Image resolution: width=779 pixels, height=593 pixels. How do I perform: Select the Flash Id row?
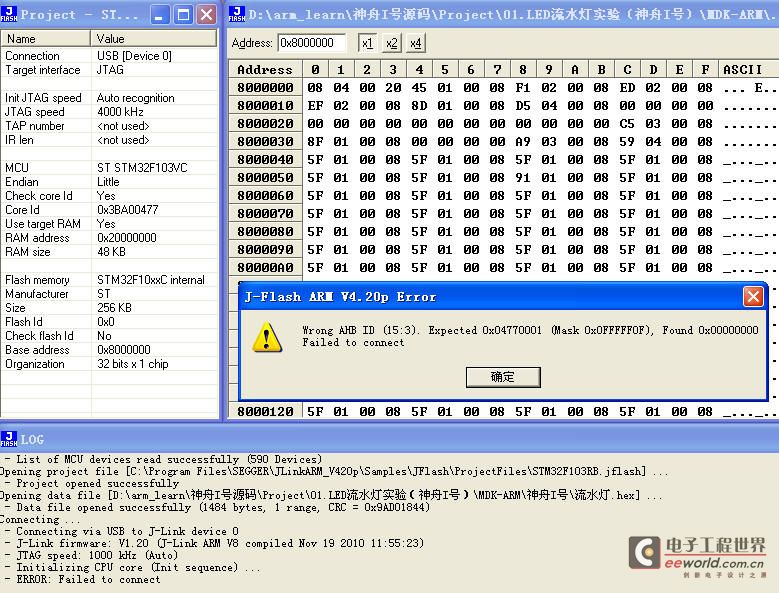[109, 322]
